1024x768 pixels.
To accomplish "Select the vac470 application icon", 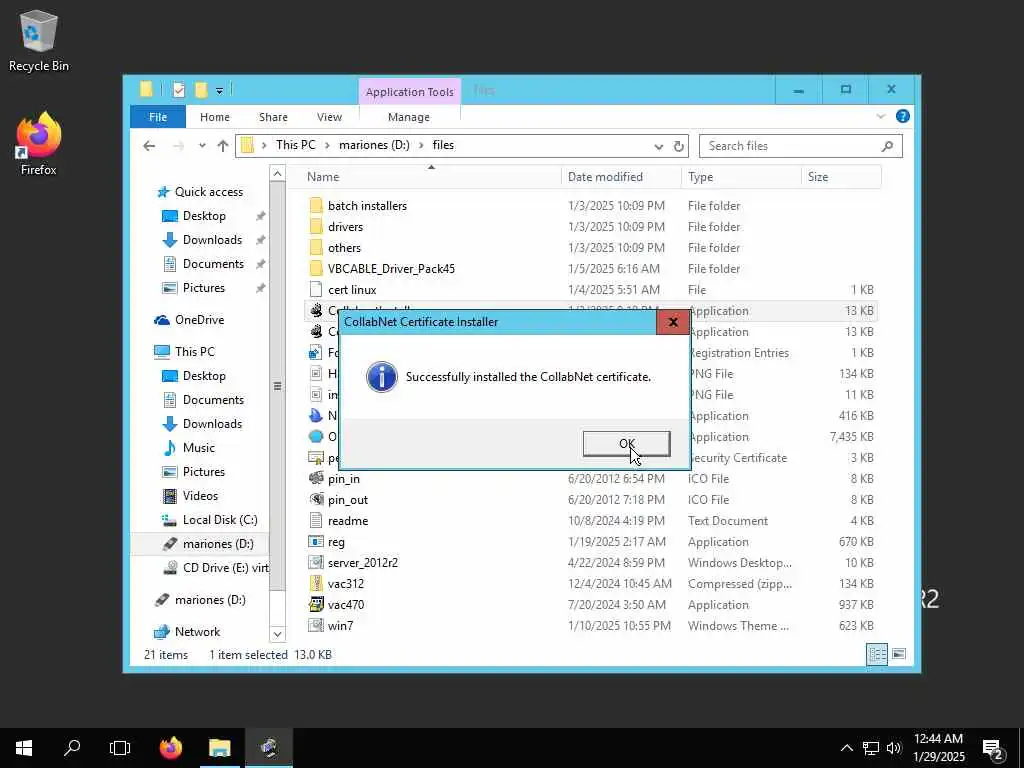I will coord(316,604).
